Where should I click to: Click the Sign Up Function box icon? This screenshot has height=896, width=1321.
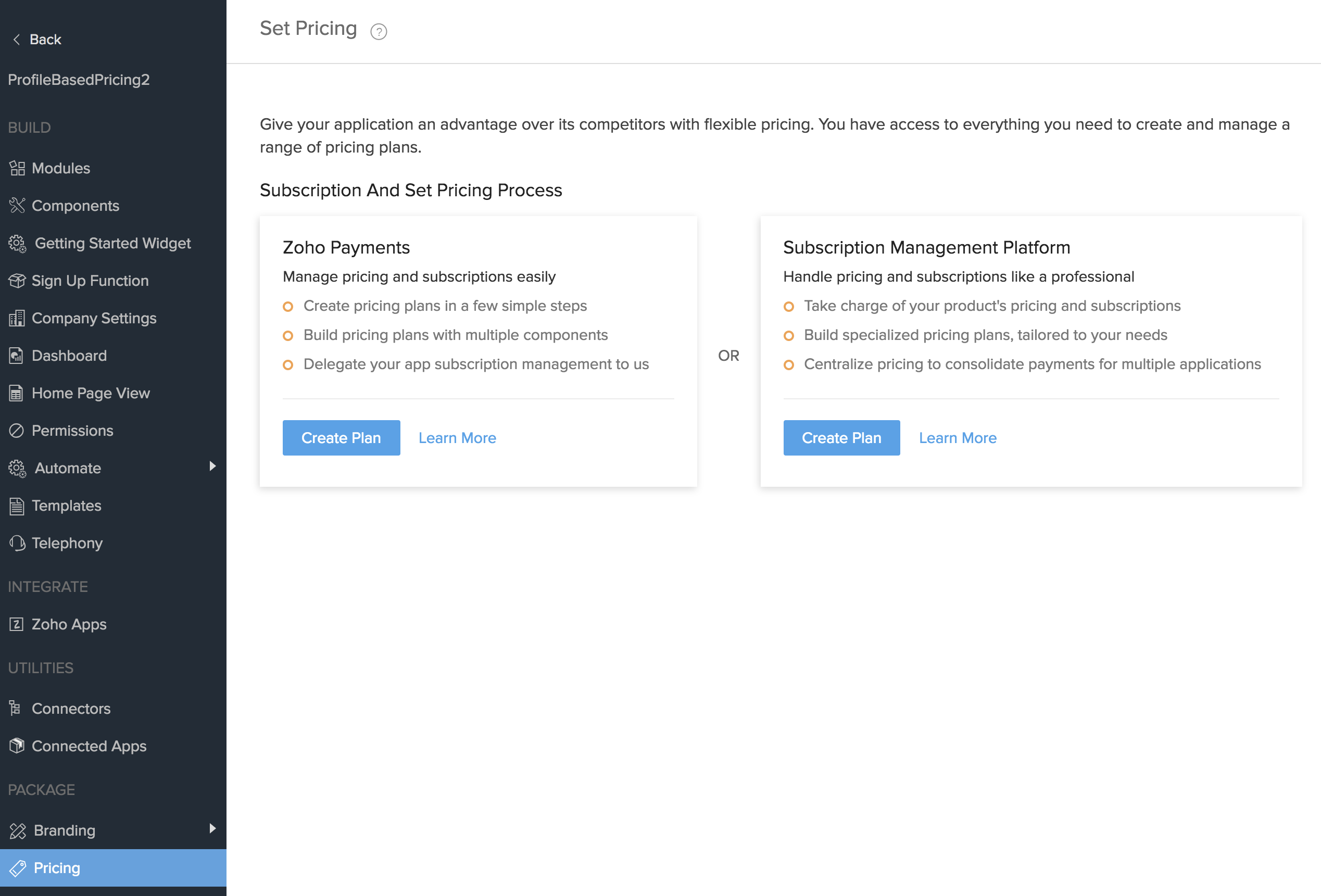click(17, 281)
